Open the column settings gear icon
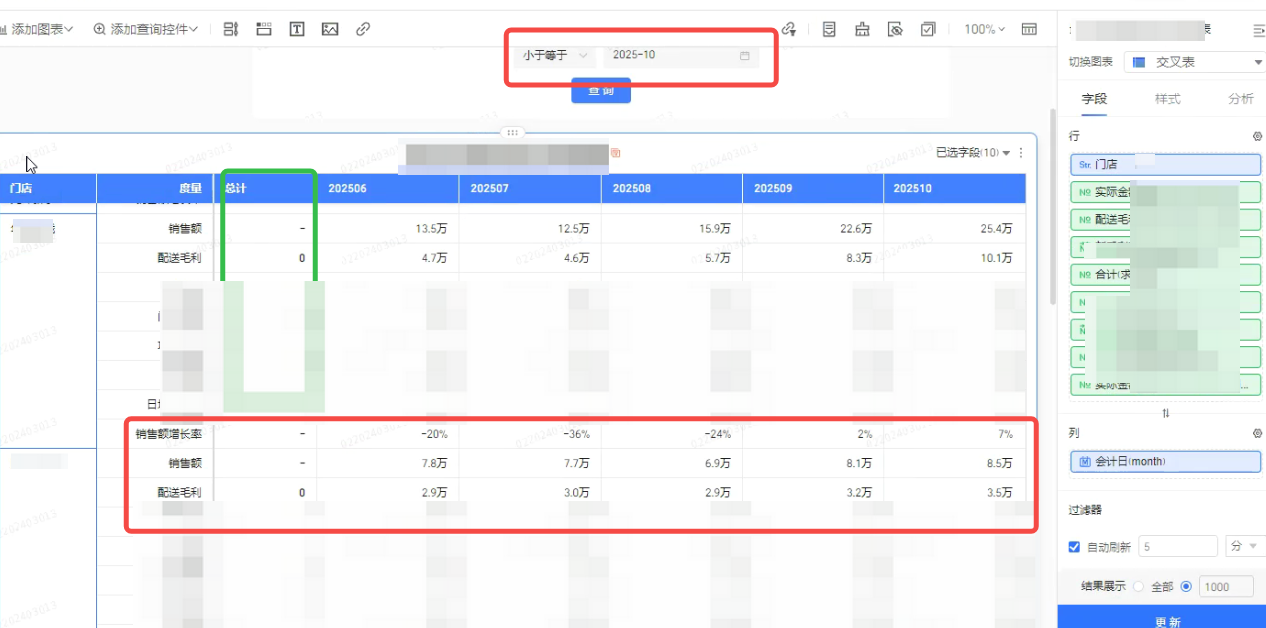This screenshot has height=628, width=1266. coord(1257,434)
